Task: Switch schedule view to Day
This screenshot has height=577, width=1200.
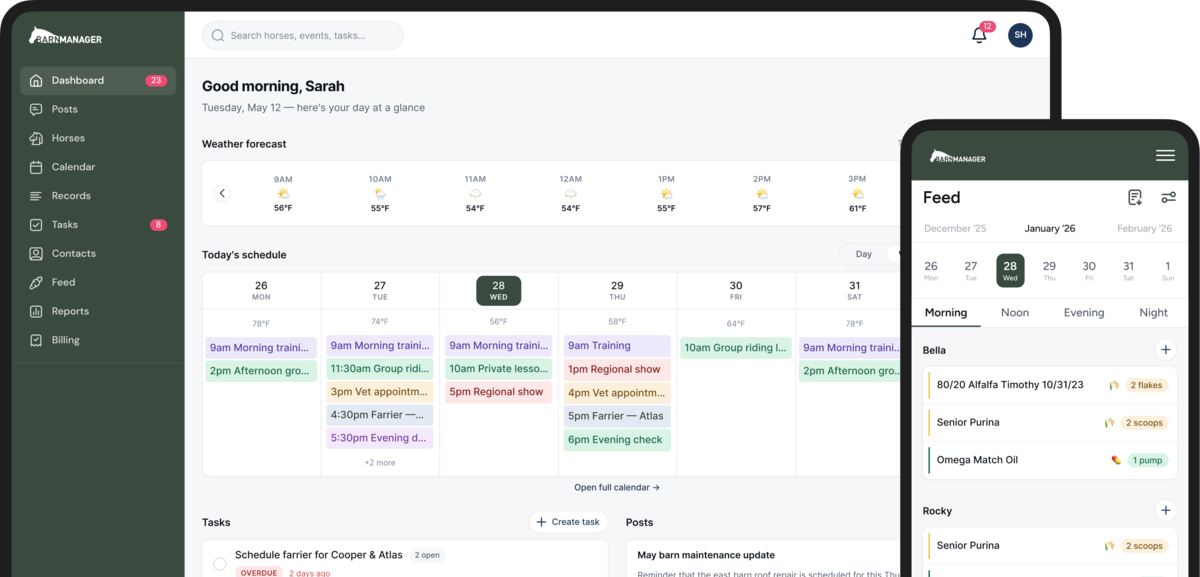Action: tap(864, 254)
